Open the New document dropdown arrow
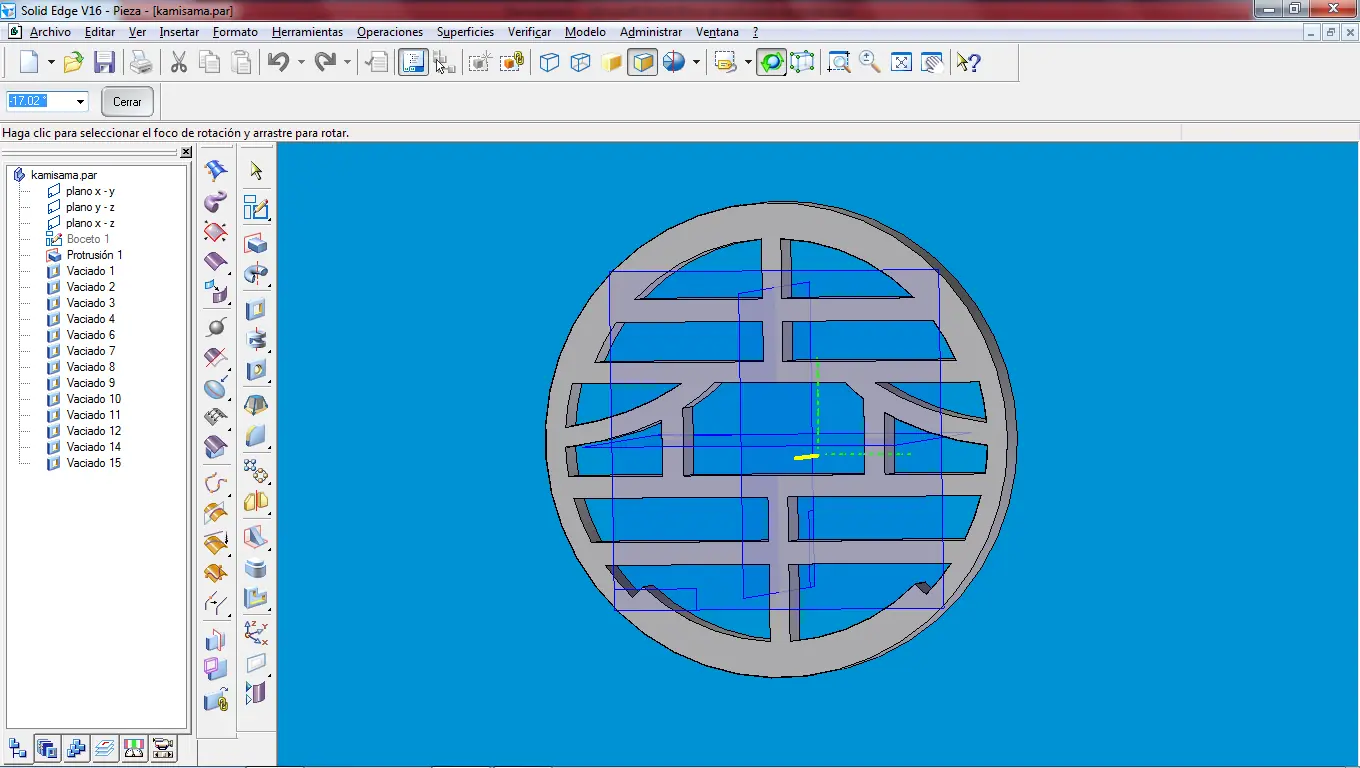 [x=53, y=63]
